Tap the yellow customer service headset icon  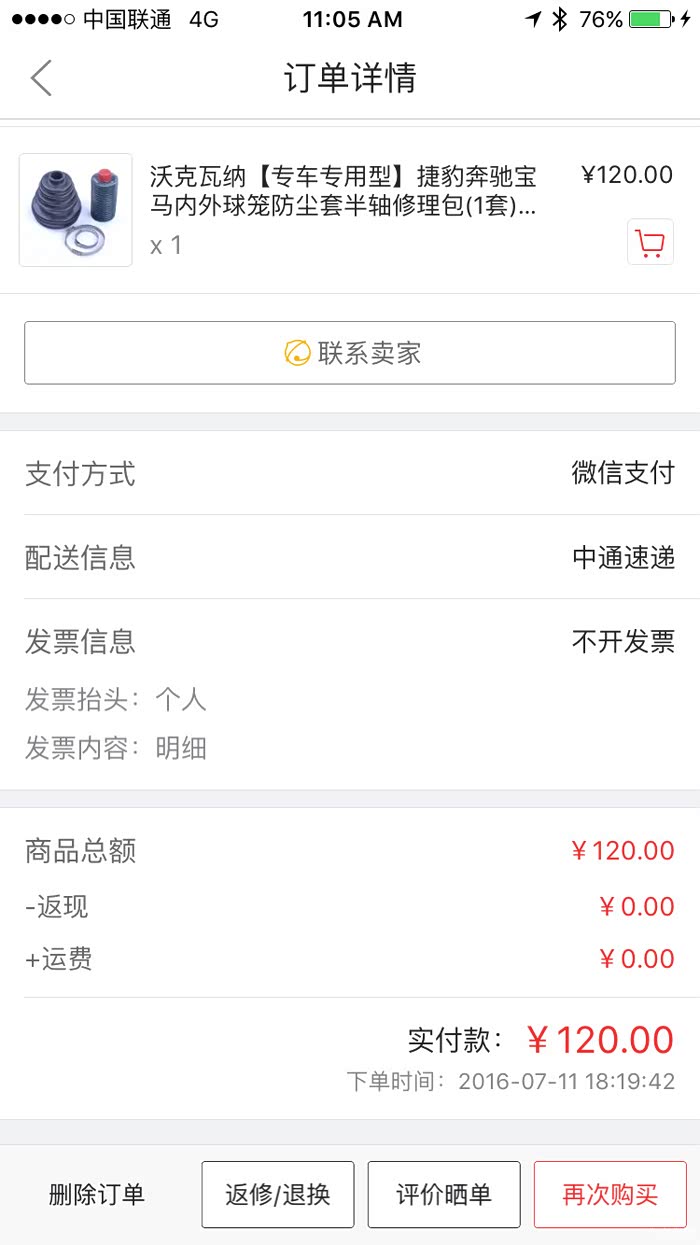(297, 353)
